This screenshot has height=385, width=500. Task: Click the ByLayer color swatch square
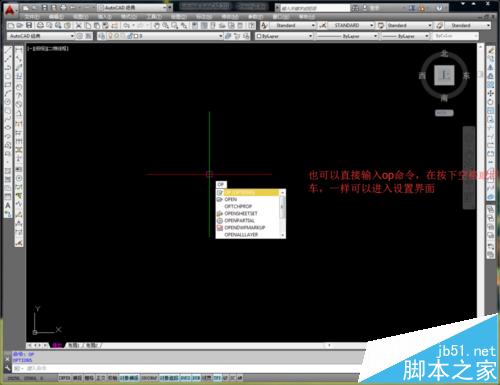coord(259,36)
